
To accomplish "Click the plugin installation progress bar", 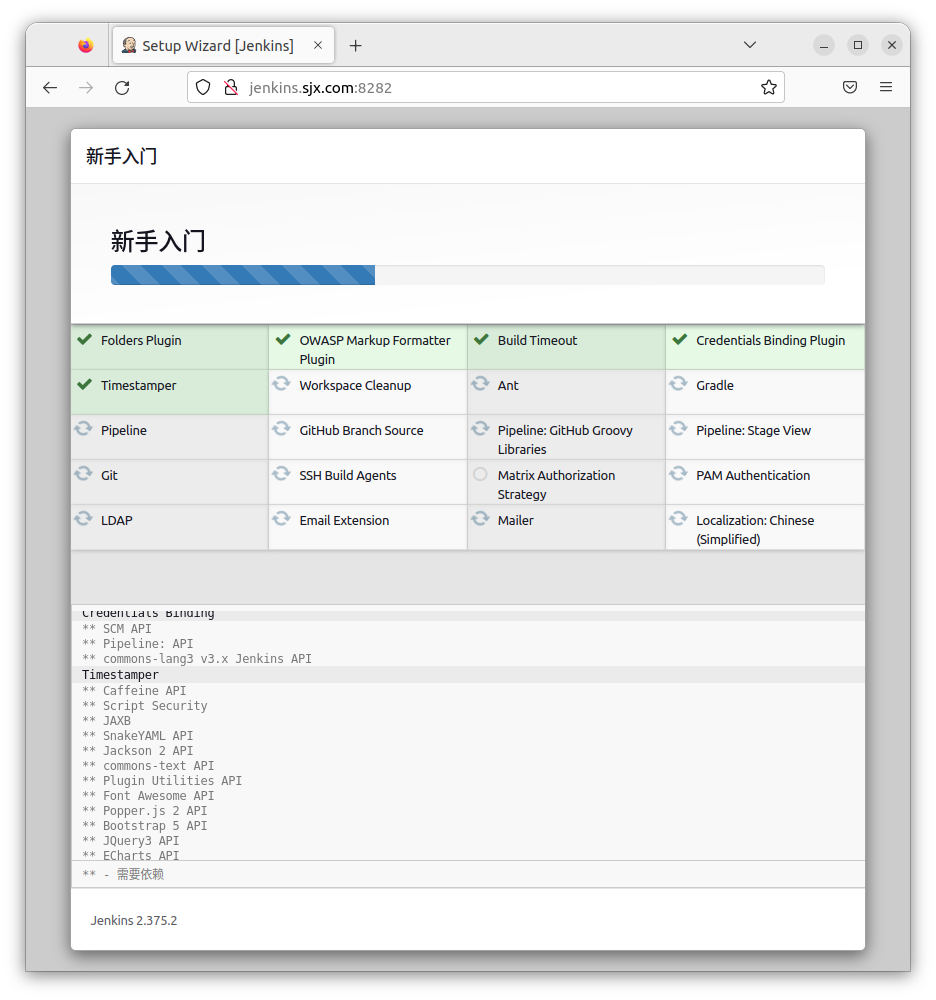I will pos(467,275).
